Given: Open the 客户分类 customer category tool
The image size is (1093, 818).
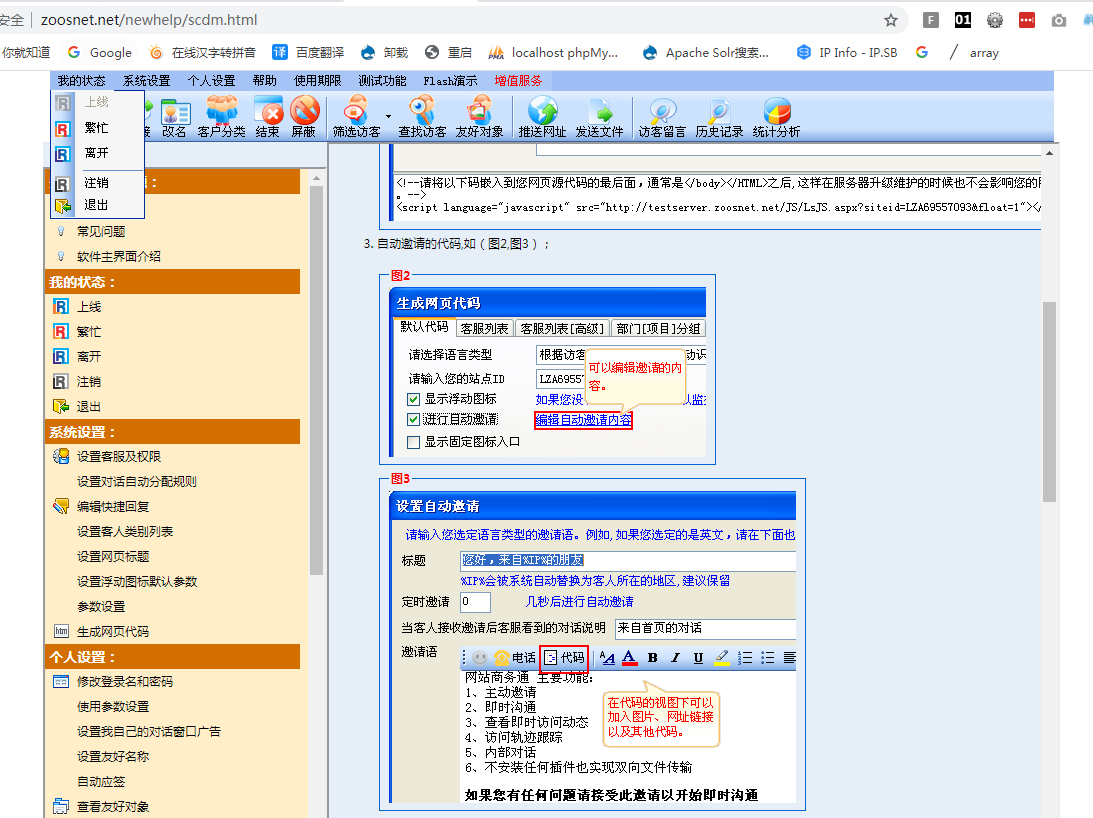Looking at the screenshot, I should [222, 118].
